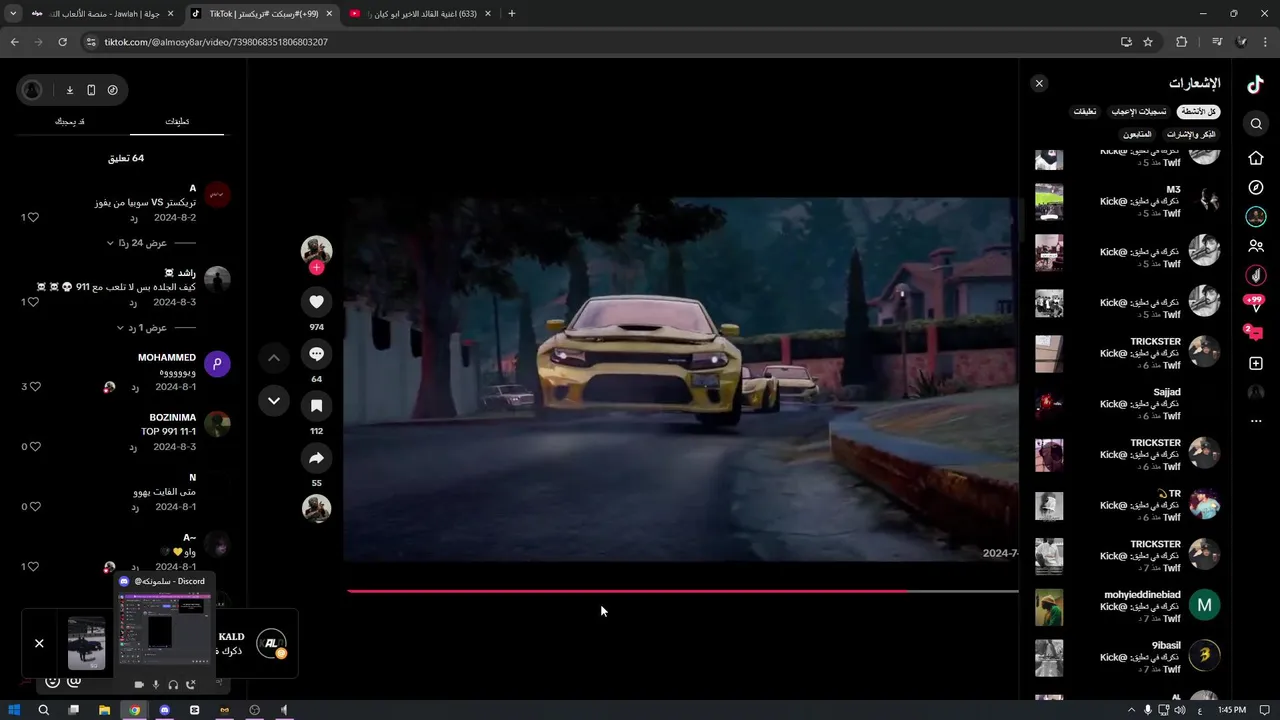This screenshot has width=1280, height=720.
Task: Like the video with the heart icon
Action: point(316,301)
